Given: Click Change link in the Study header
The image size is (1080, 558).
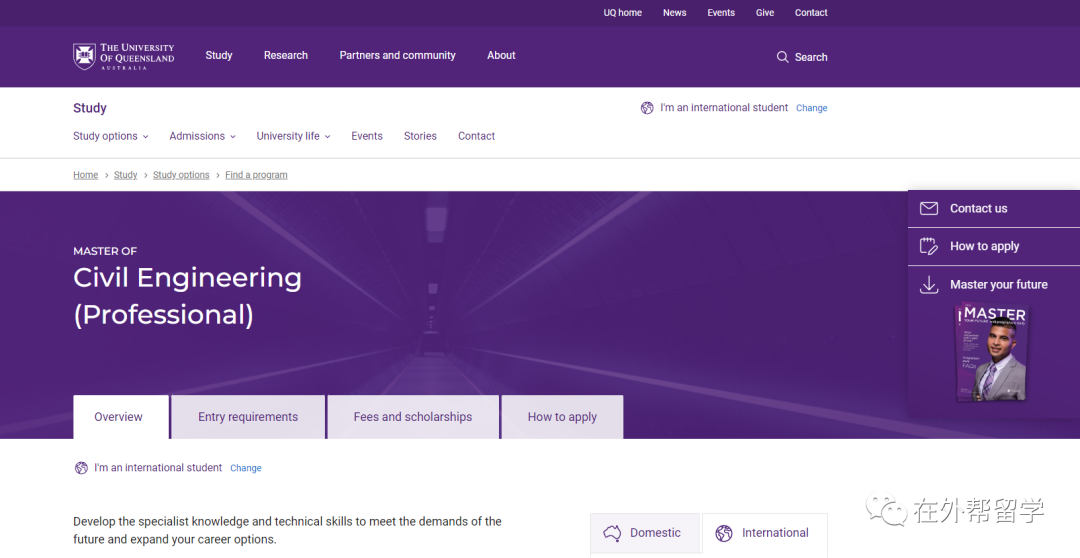Looking at the screenshot, I should [x=811, y=108].
